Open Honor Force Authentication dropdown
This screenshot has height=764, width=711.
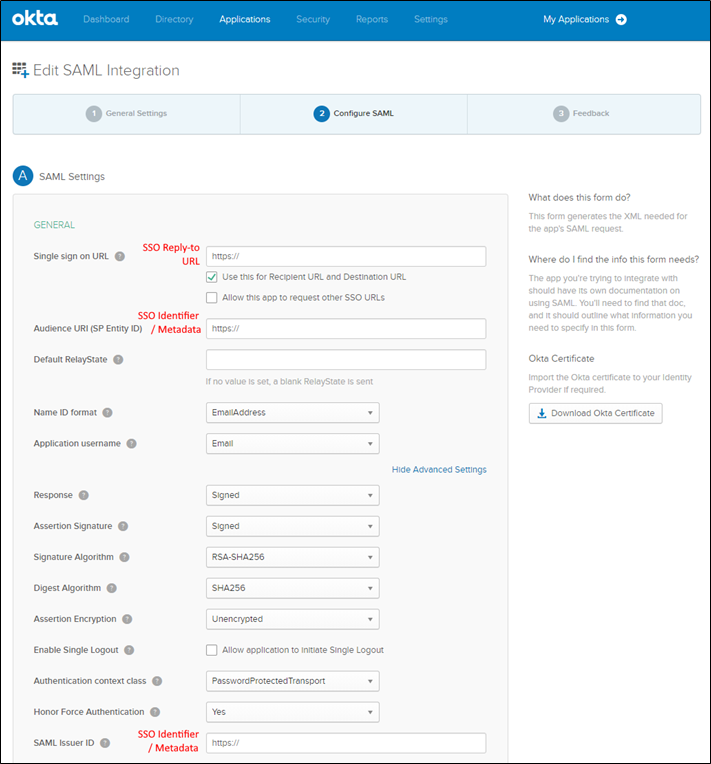pyautogui.click(x=292, y=712)
